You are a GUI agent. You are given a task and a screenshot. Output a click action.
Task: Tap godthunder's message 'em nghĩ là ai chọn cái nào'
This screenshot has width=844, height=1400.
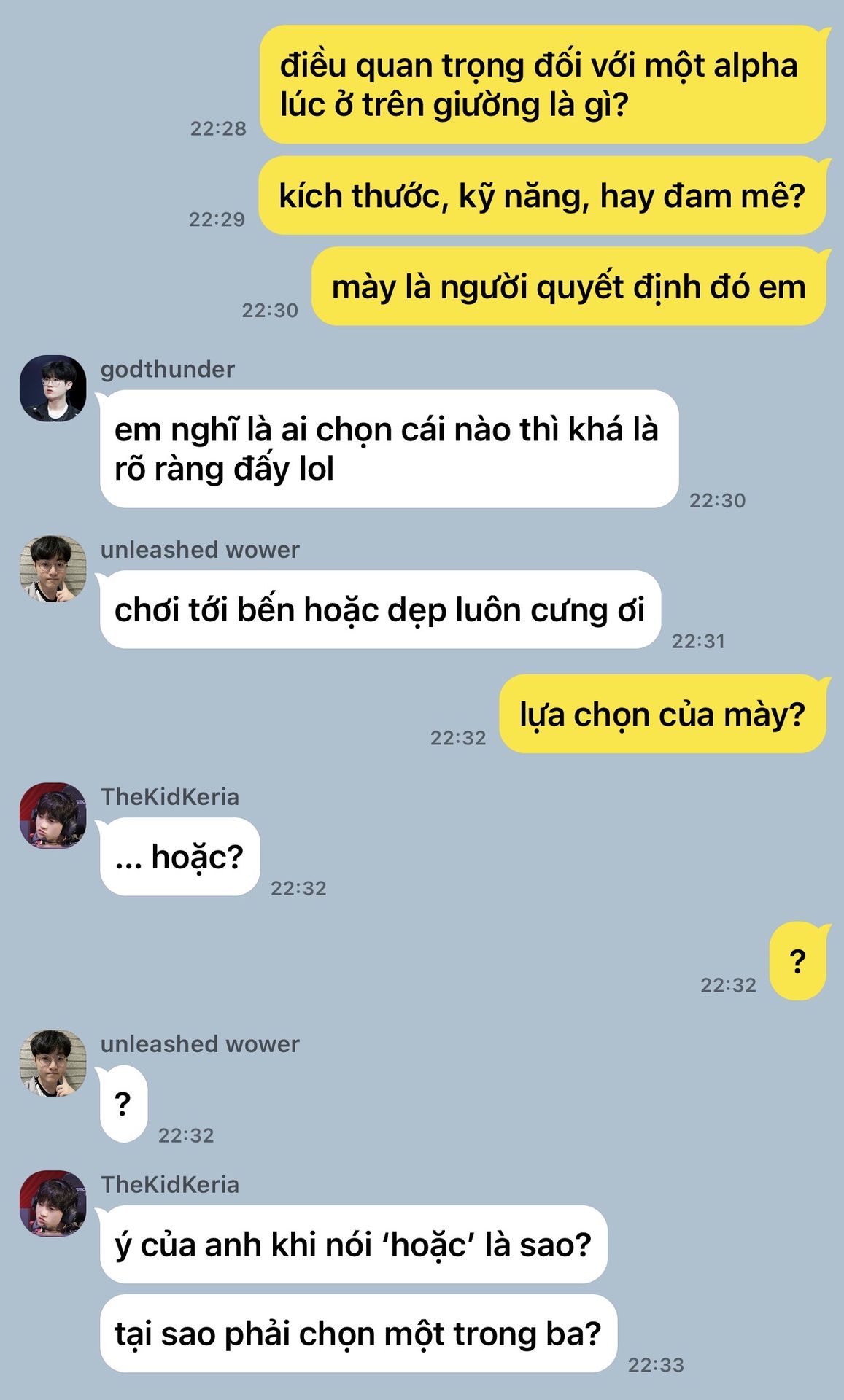click(390, 449)
